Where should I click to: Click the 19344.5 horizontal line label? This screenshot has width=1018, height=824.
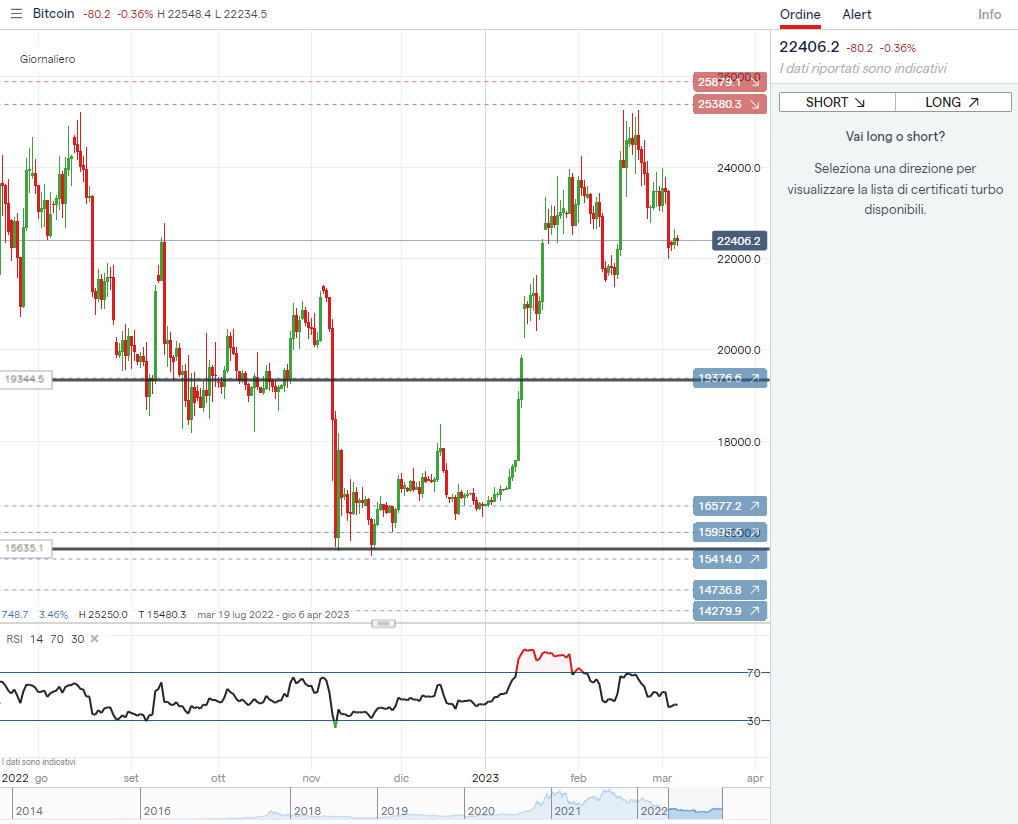point(25,379)
